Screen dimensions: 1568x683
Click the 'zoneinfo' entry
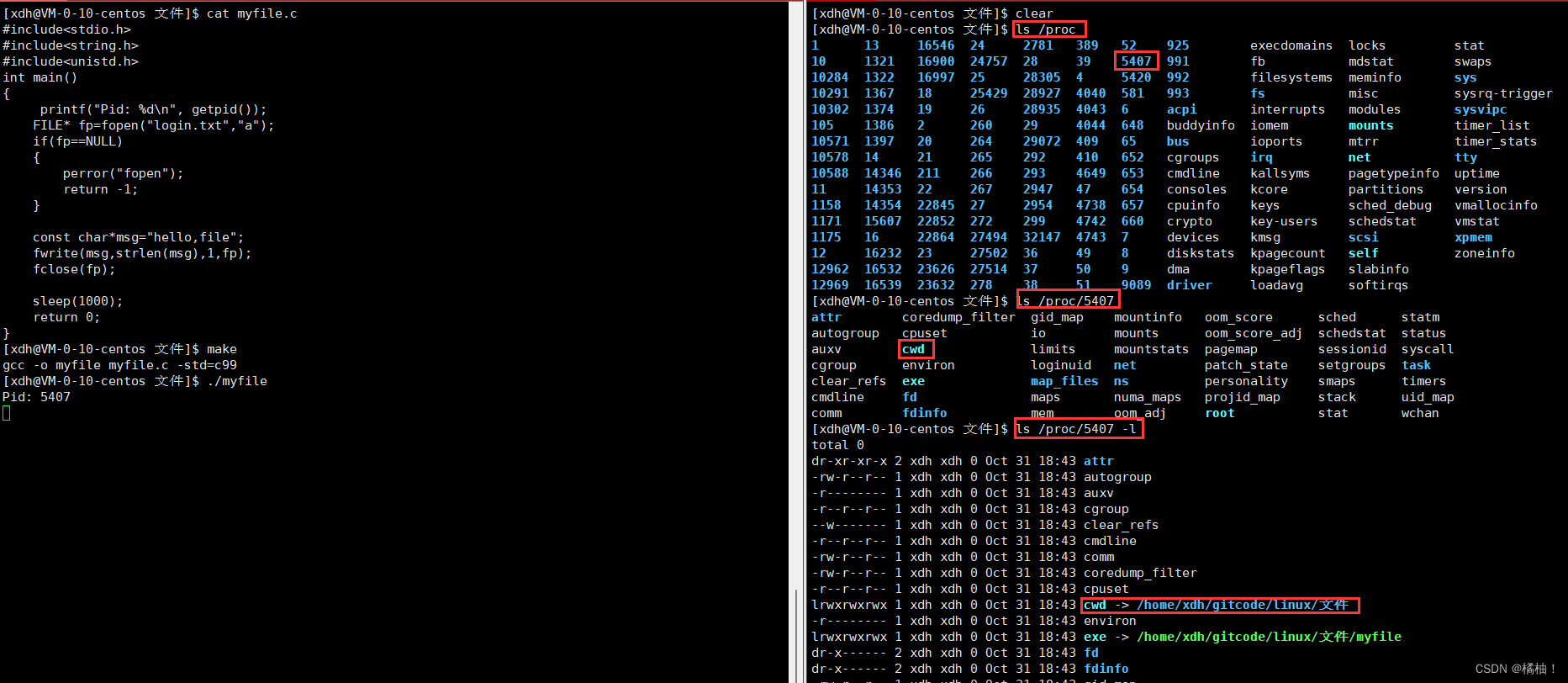pos(1485,253)
